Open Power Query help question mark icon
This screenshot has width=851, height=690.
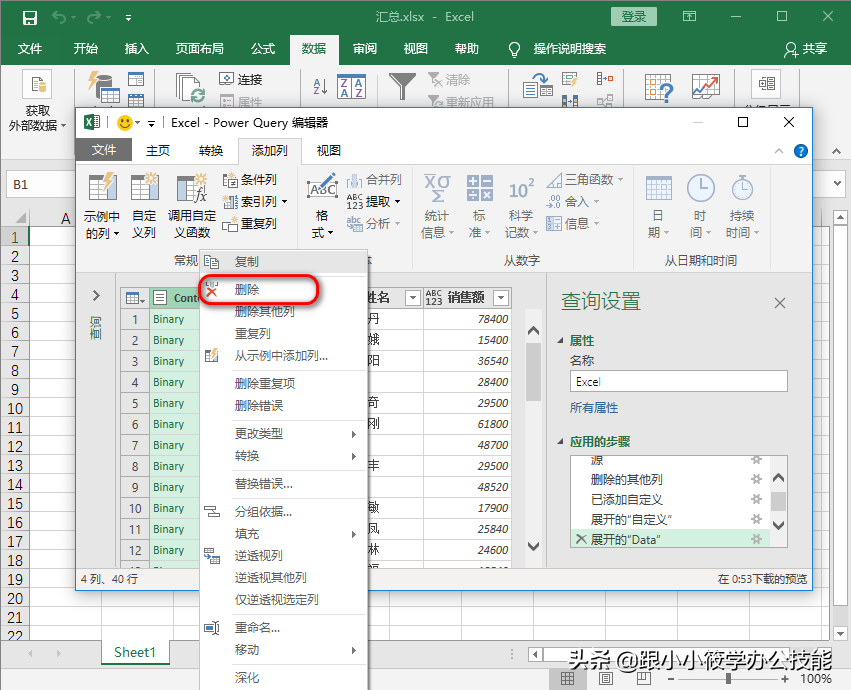click(800, 151)
